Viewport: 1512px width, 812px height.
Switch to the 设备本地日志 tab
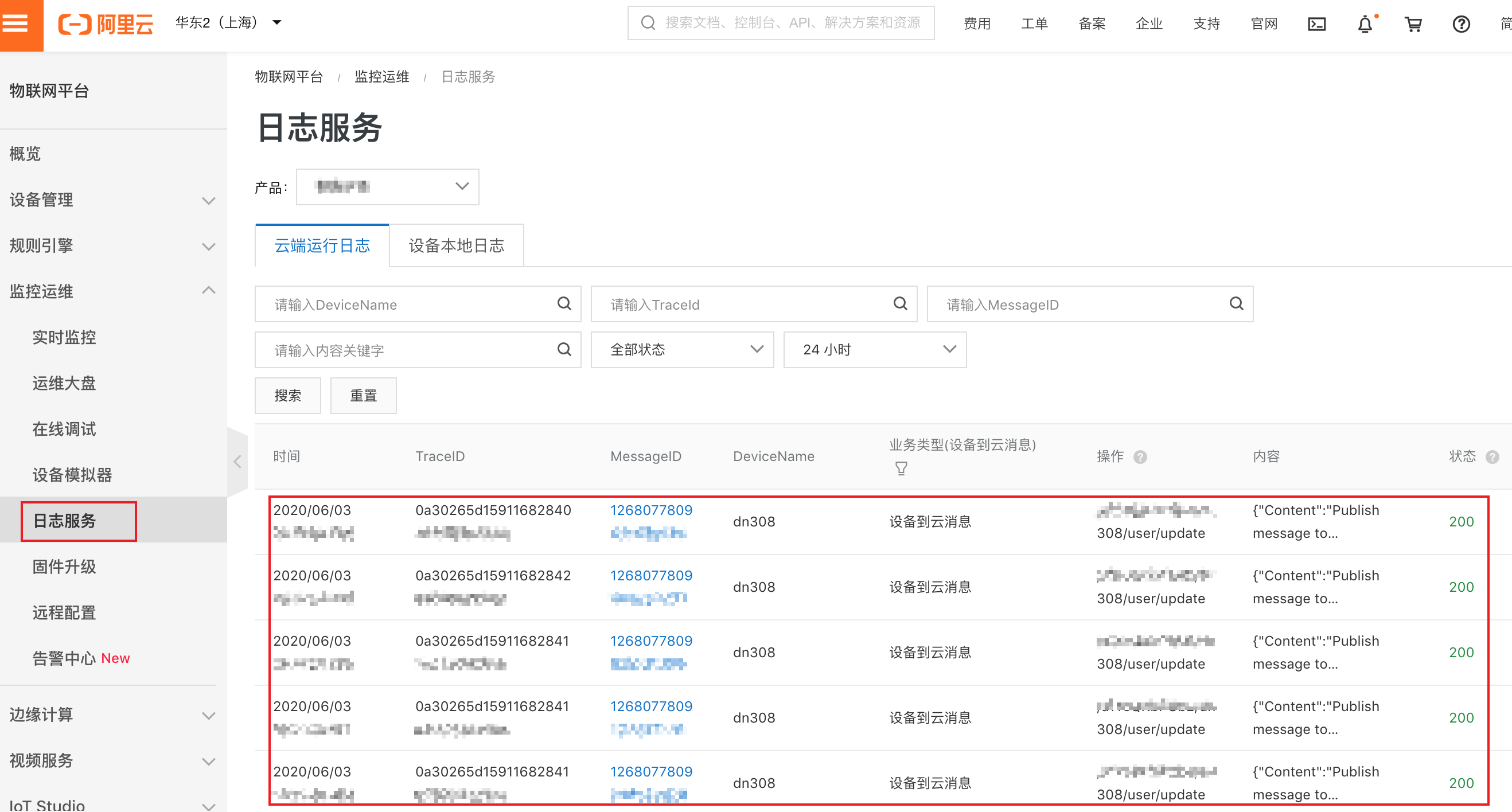pyautogui.click(x=456, y=246)
